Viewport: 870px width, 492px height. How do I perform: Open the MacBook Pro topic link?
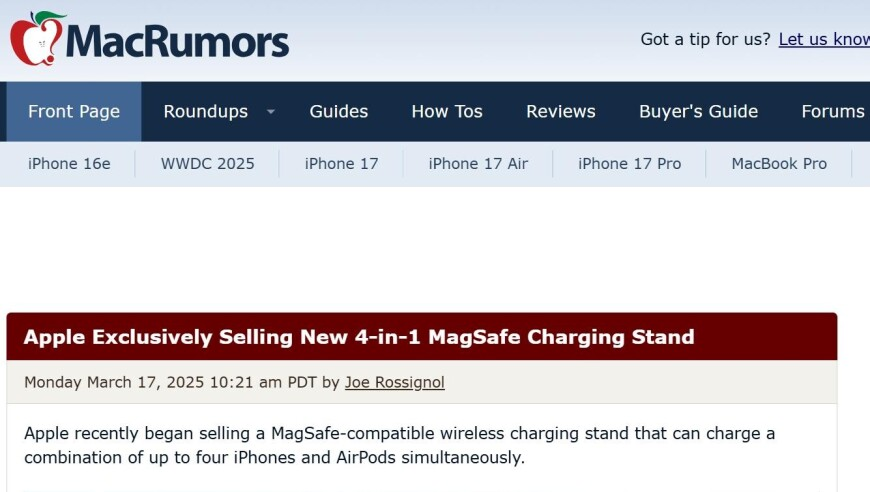click(x=779, y=164)
